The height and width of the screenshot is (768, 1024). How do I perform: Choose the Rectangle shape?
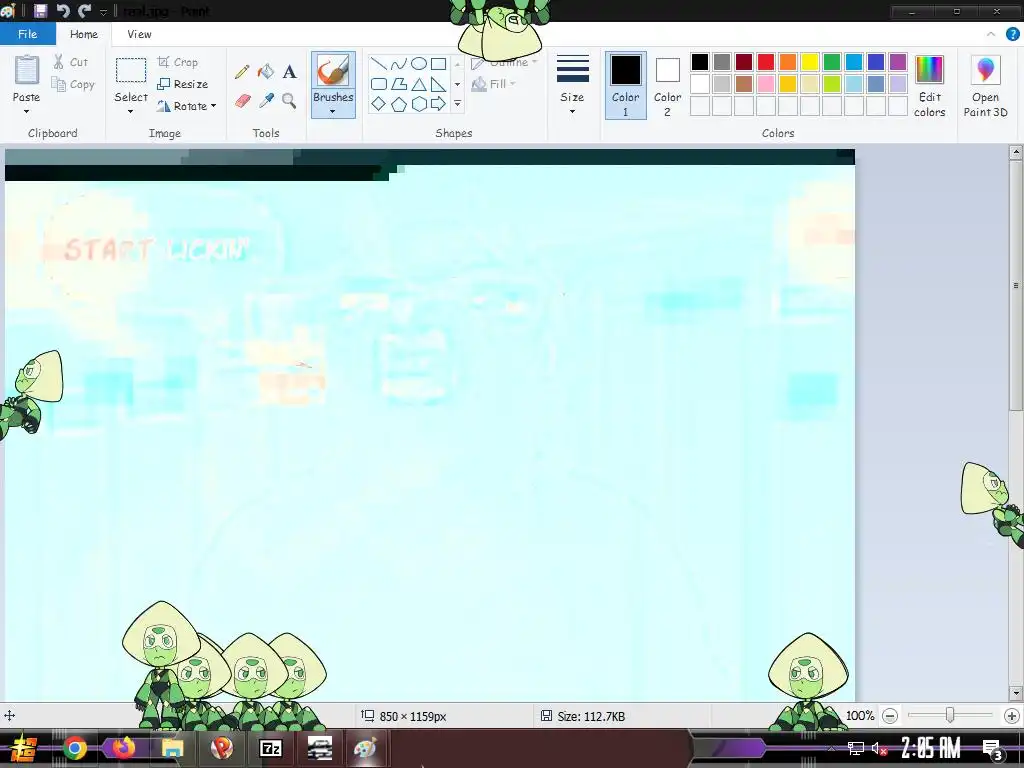click(439, 63)
